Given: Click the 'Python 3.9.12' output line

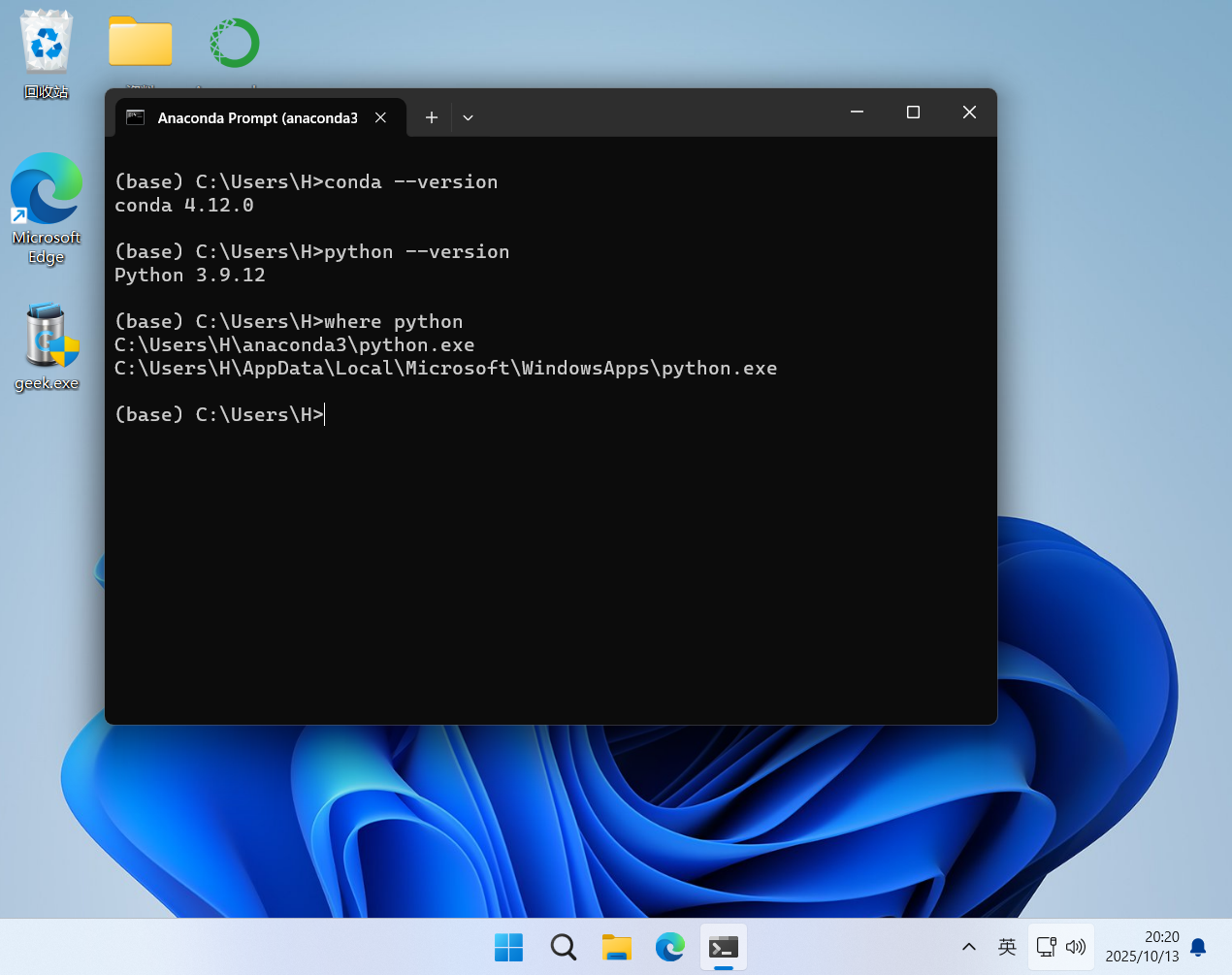Looking at the screenshot, I should point(190,275).
